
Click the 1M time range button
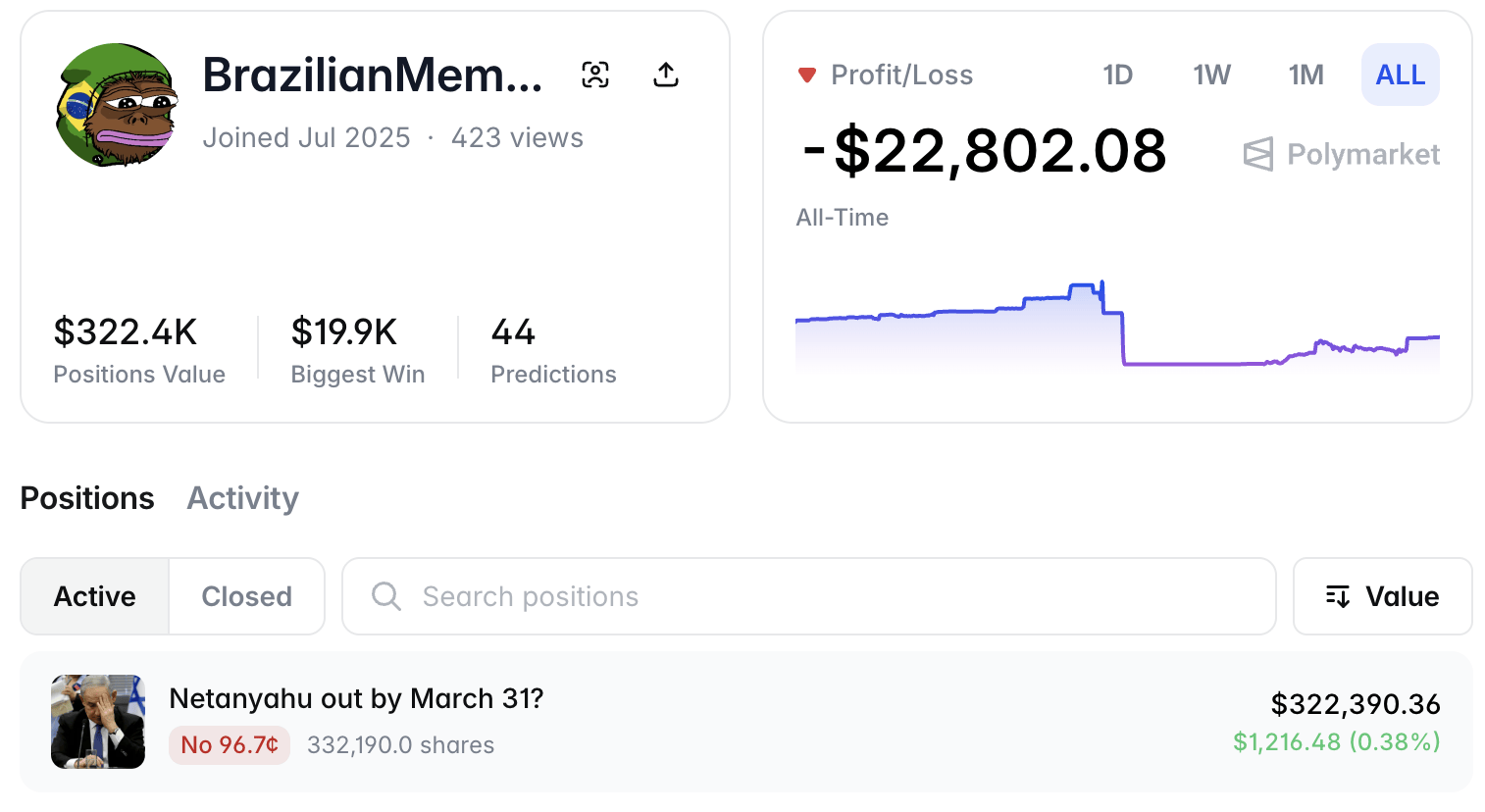(x=1306, y=75)
